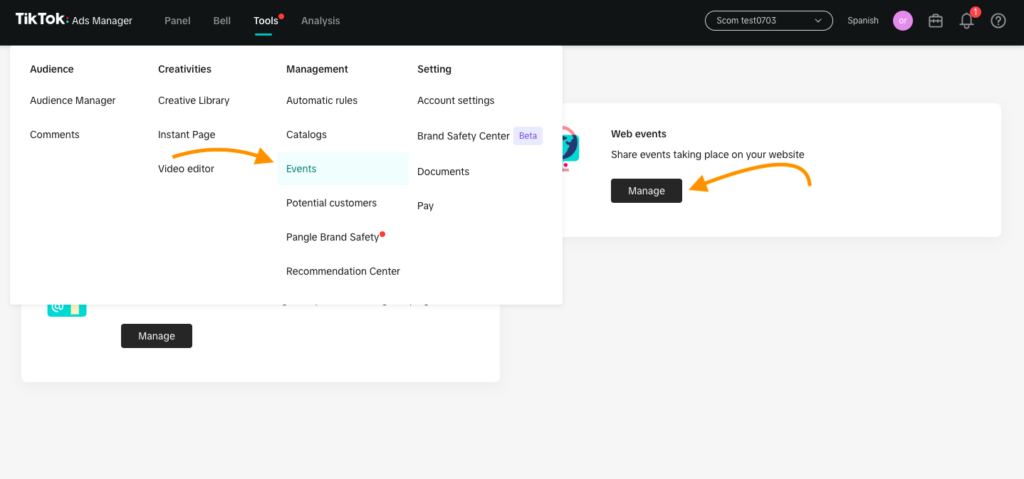Open Brand Safety Center
This screenshot has height=479, width=1024.
(463, 136)
